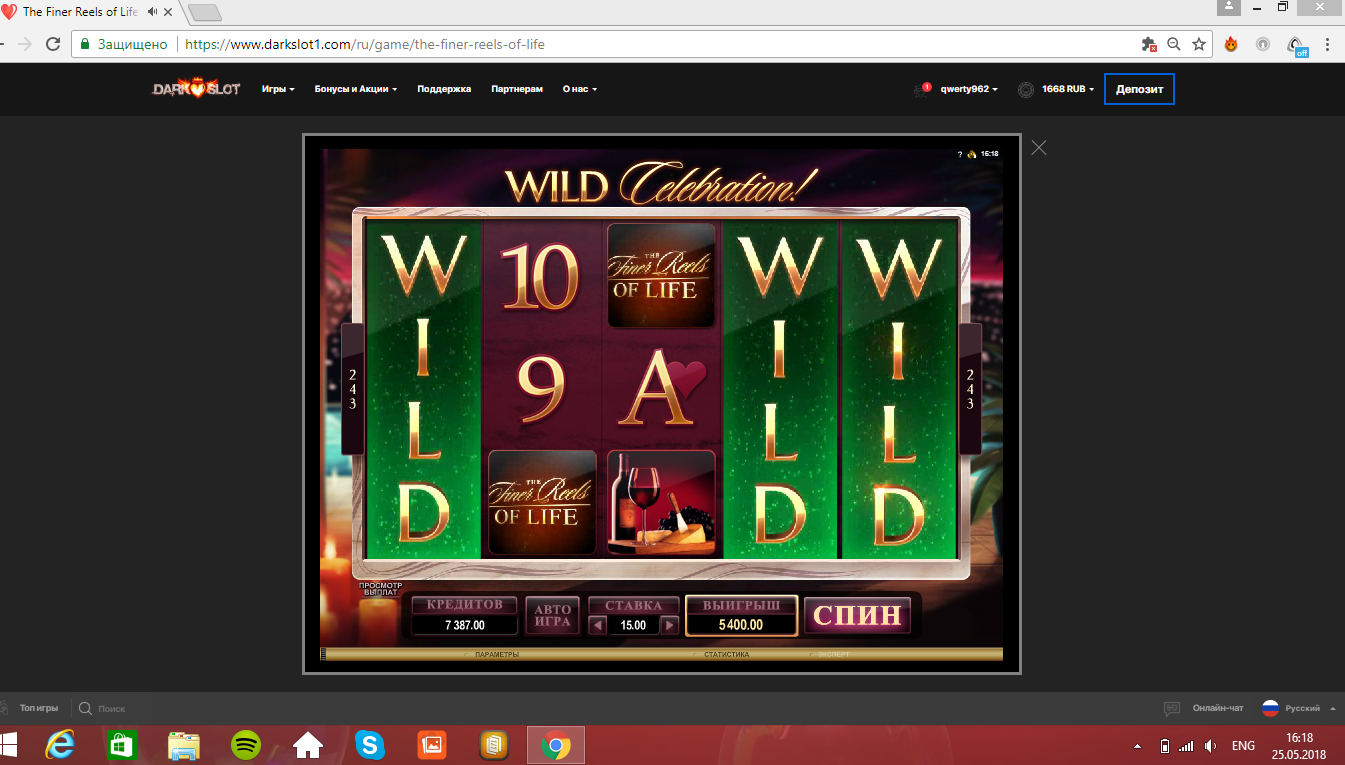Open Просмотр Выплат paytable

point(379,588)
